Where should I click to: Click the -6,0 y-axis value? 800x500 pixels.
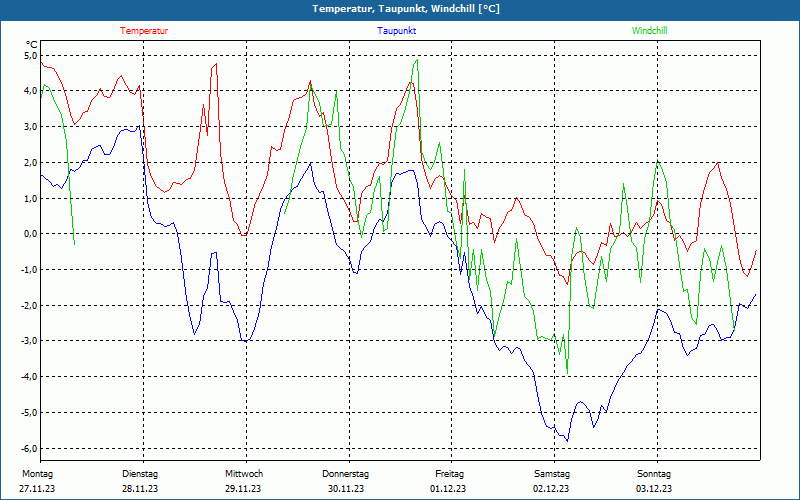click(29, 448)
